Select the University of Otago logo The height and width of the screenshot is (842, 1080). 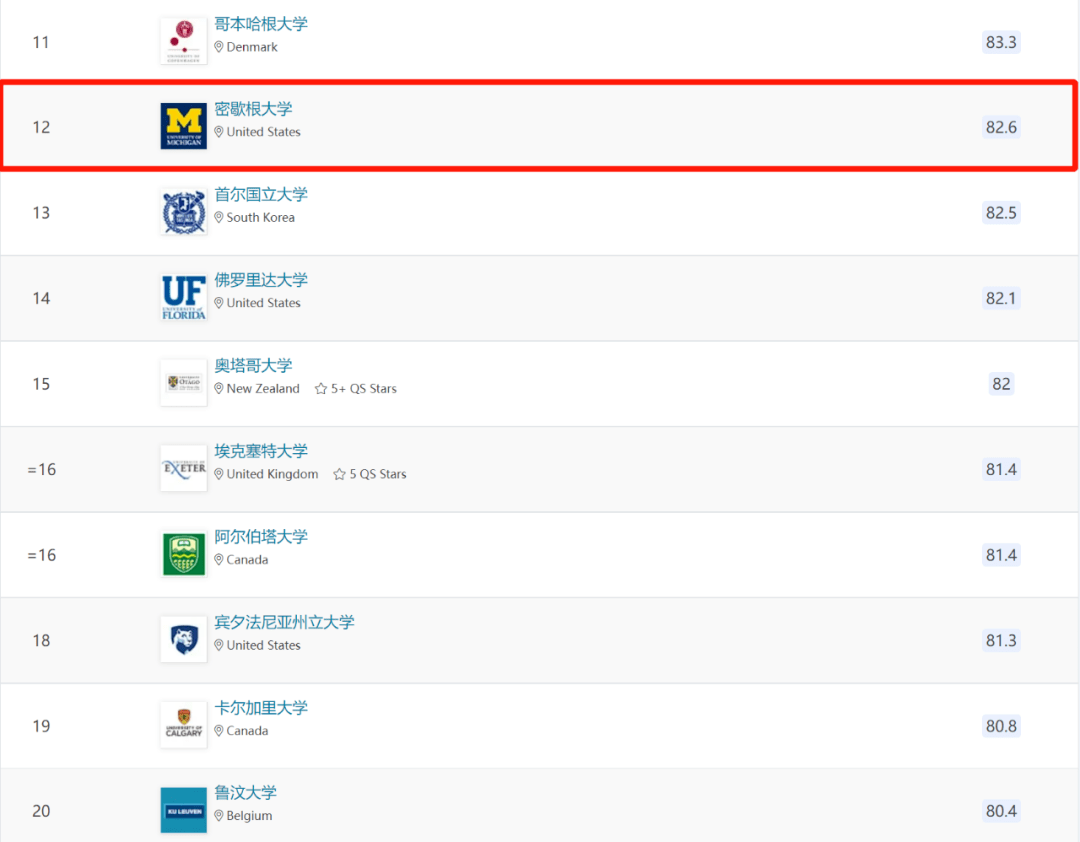pyautogui.click(x=184, y=383)
